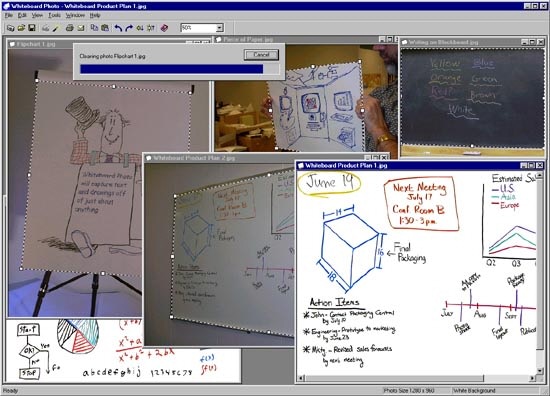Screen dimensions: 550x396
Task: Click the 'Action Items' heading text
Action: click(x=334, y=302)
